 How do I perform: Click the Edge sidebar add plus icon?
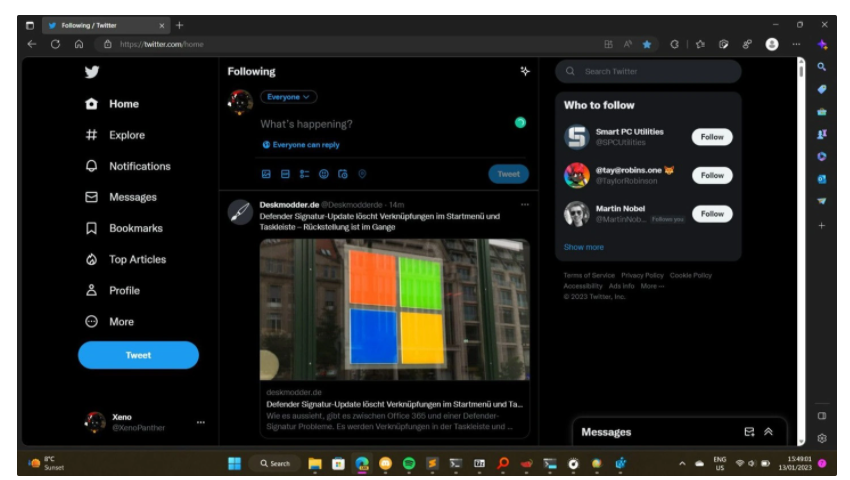tap(822, 225)
